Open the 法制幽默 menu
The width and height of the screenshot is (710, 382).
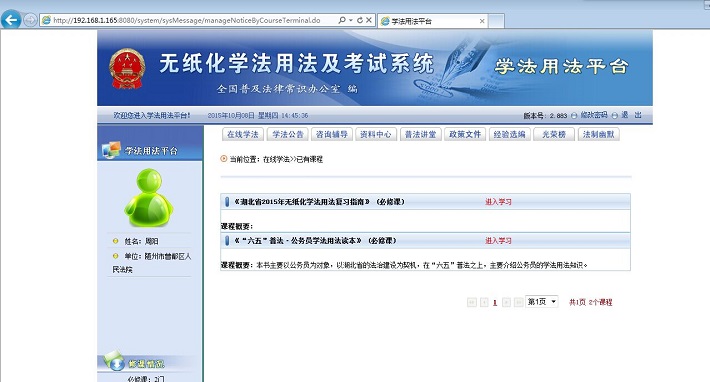pyautogui.click(x=598, y=134)
